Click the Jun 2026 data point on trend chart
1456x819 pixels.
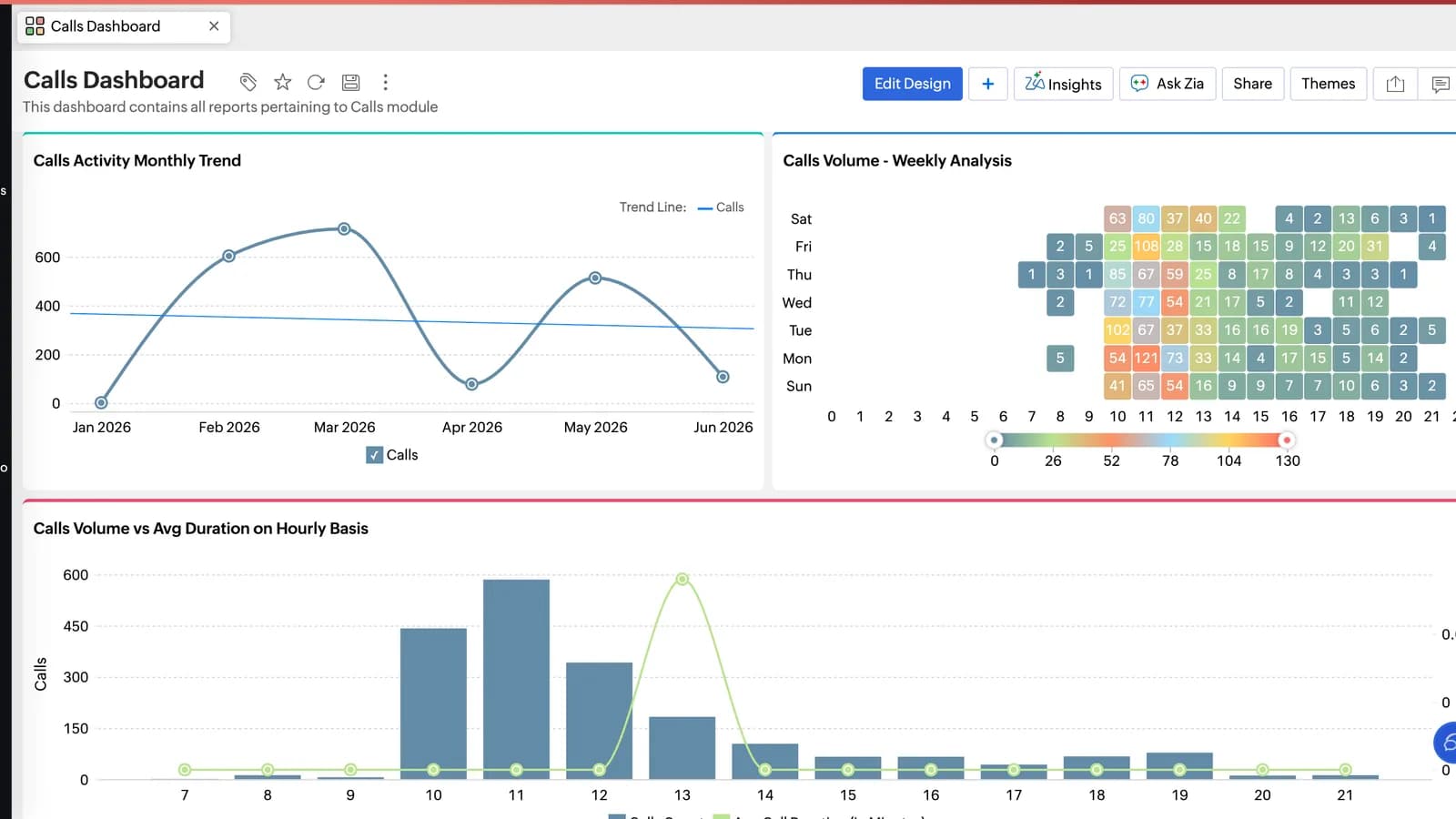723,377
